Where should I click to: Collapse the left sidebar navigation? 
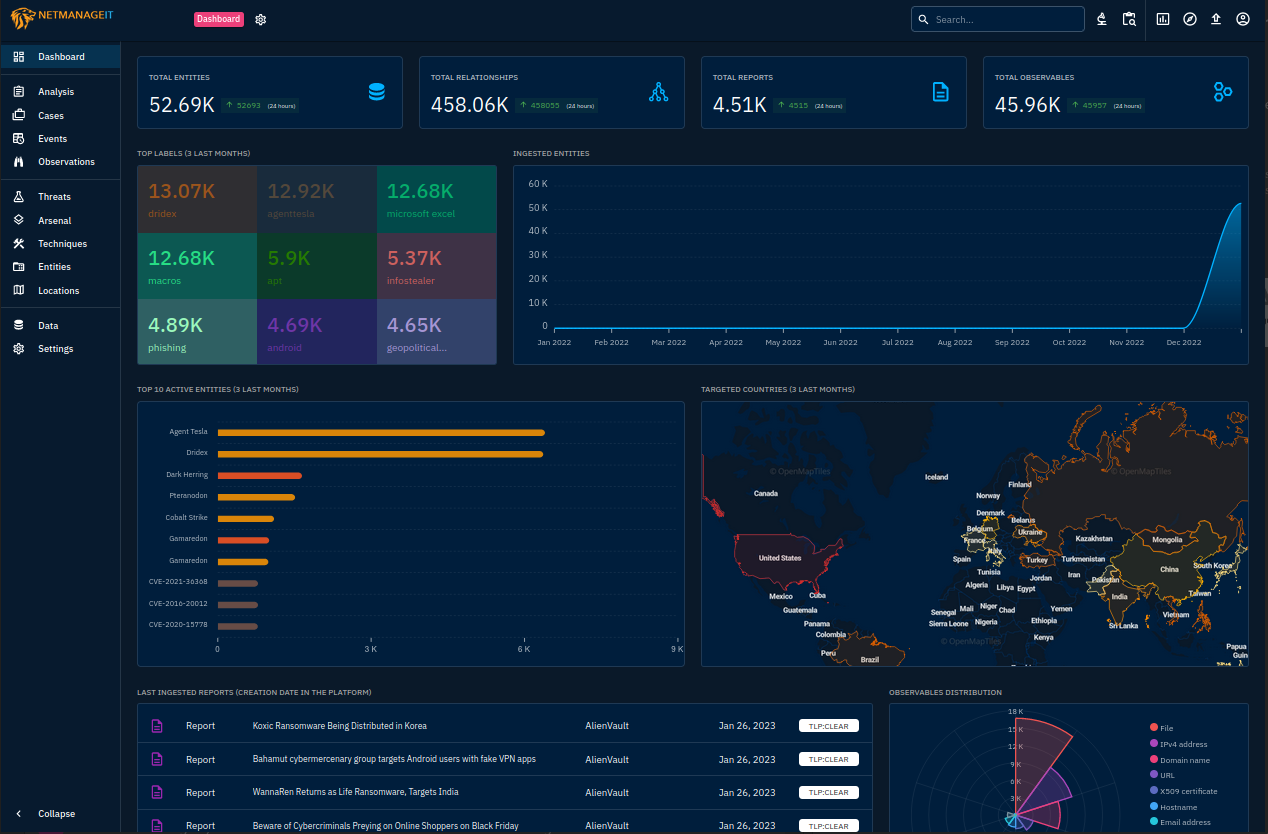click(56, 814)
